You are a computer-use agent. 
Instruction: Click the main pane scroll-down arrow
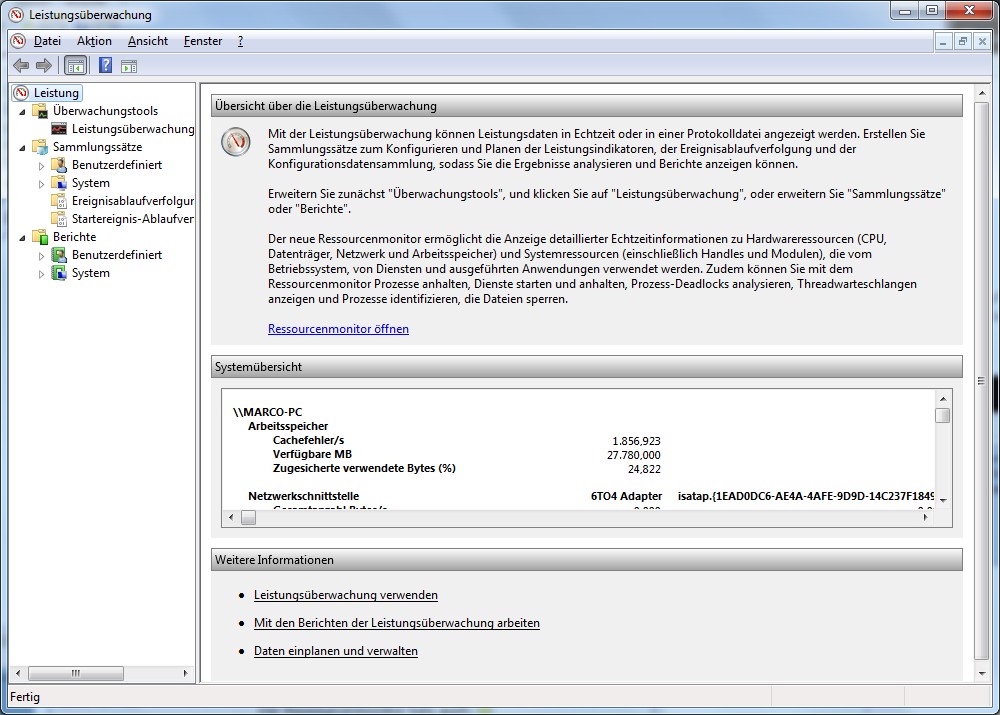click(982, 674)
